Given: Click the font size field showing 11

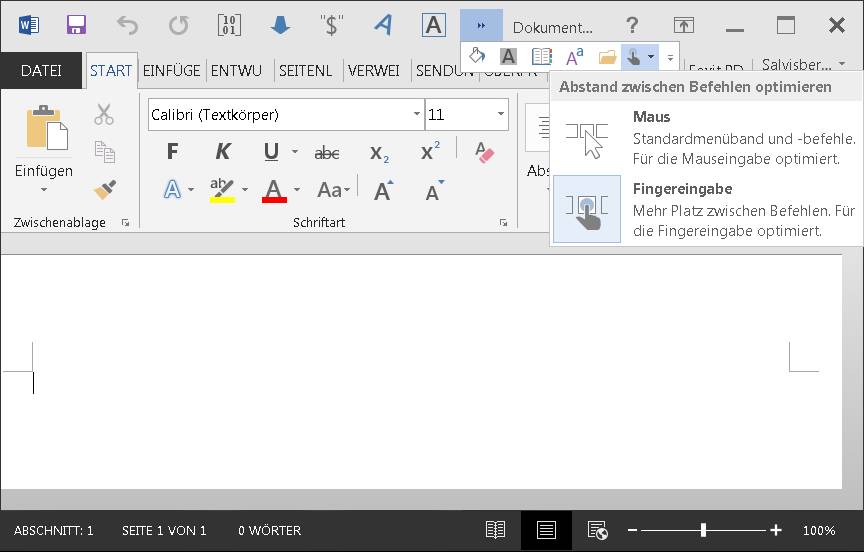Looking at the screenshot, I should click(460, 115).
